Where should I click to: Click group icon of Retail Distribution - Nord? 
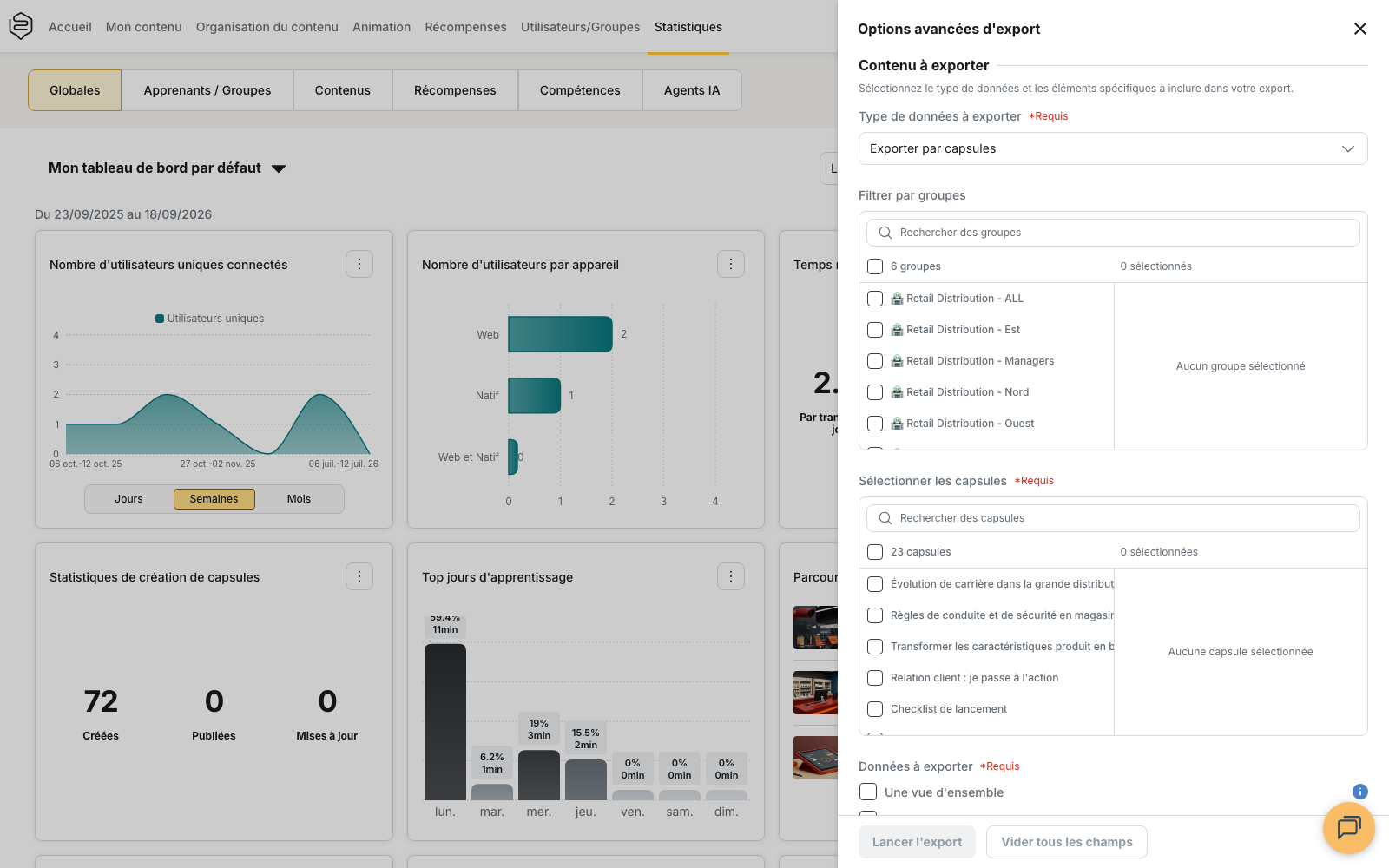[898, 392]
